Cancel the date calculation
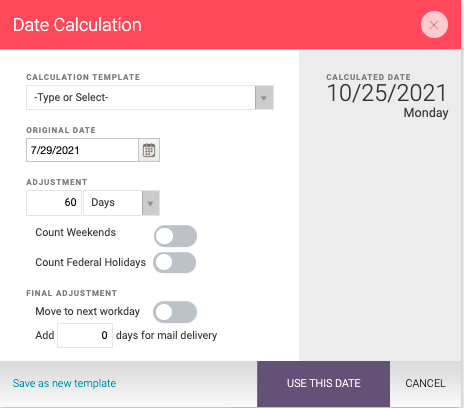This screenshot has height=408, width=464. [x=425, y=383]
